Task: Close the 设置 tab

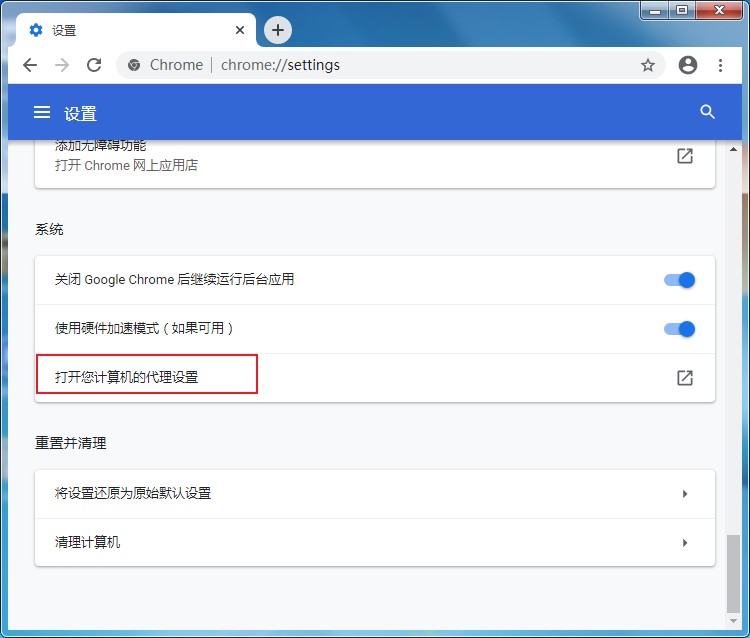Action: (240, 30)
